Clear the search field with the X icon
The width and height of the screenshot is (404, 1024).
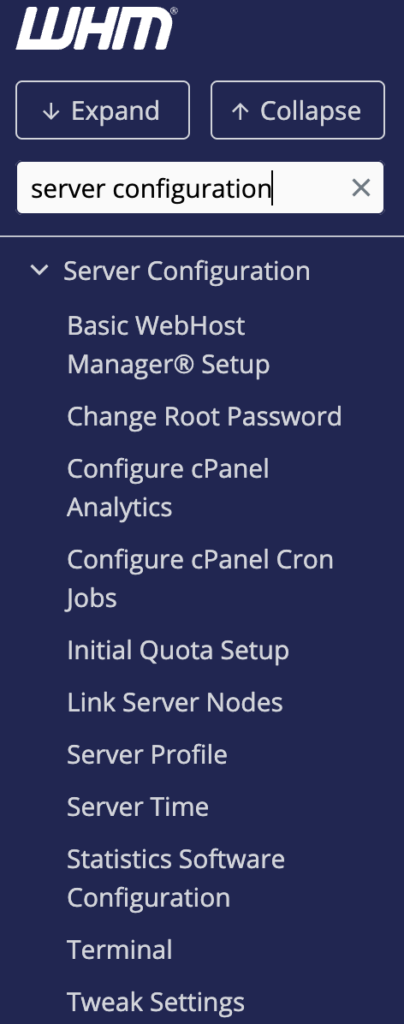pos(361,188)
